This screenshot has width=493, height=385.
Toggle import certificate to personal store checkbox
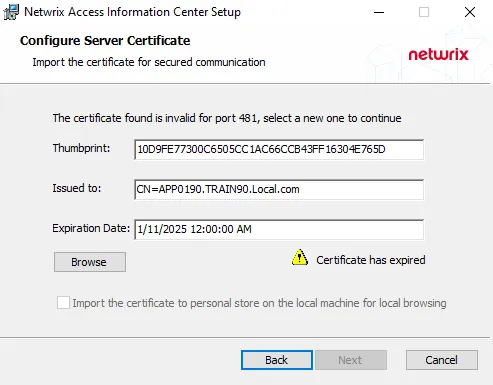pyautogui.click(x=63, y=303)
